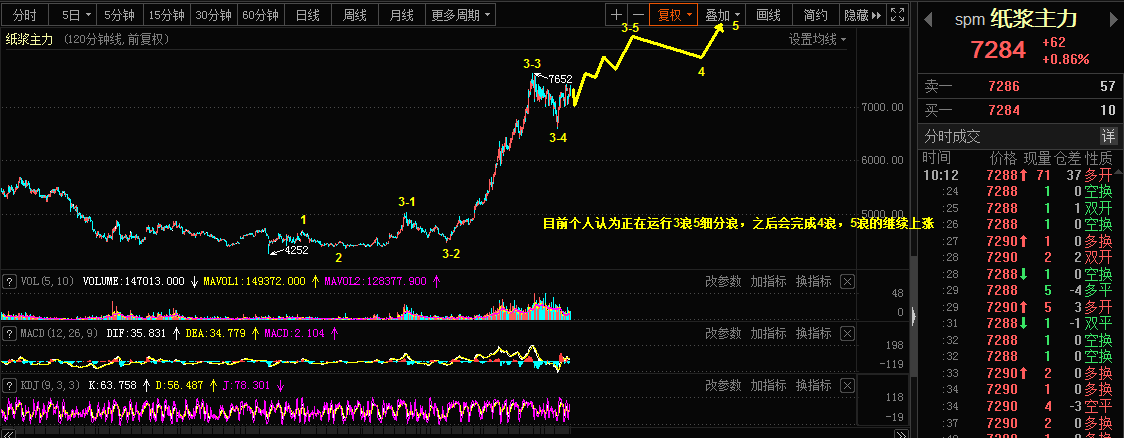Viewport: 1124px width, 438px height.
Task: Click the +0.86% change value
Action: click(x=1065, y=59)
